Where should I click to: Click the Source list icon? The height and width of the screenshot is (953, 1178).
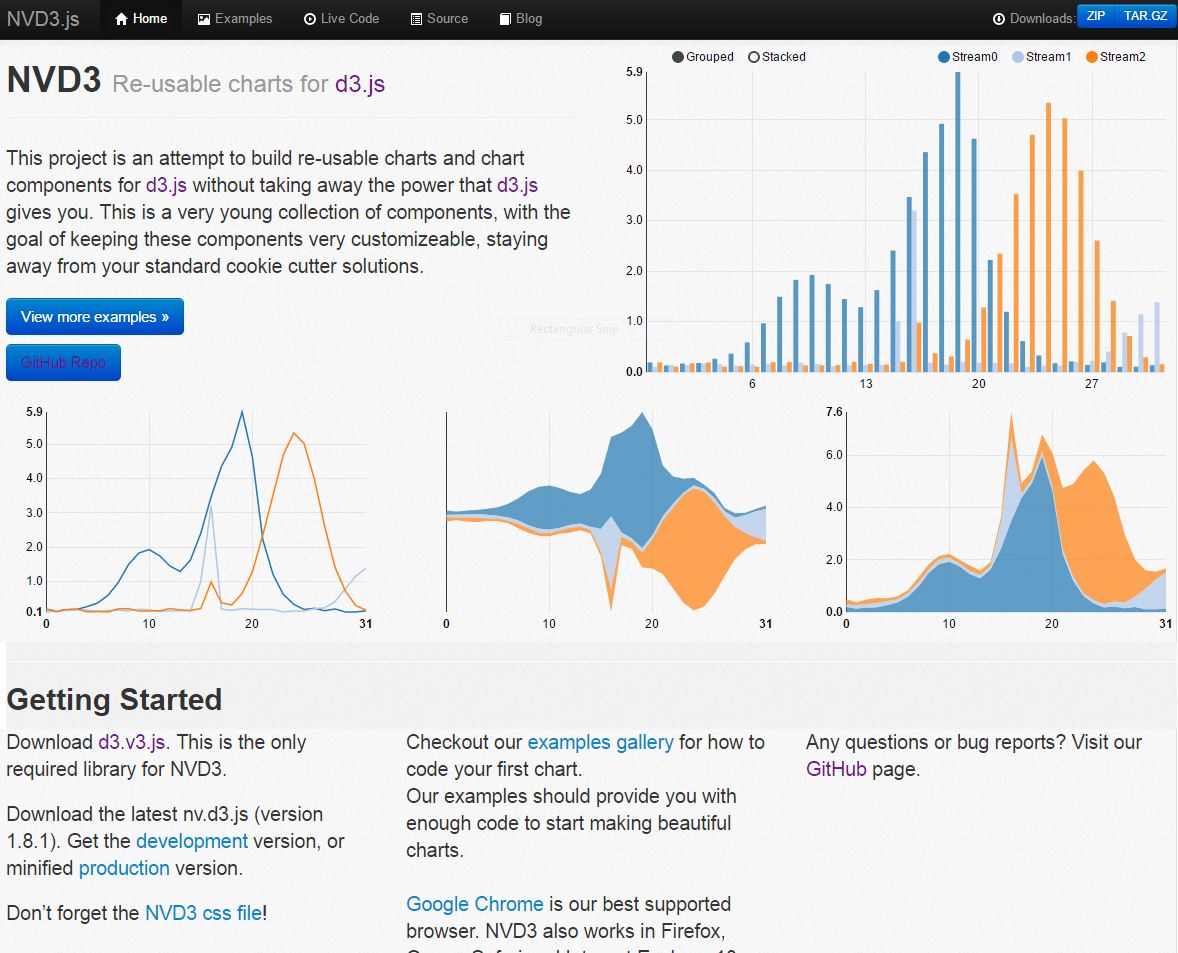416,19
